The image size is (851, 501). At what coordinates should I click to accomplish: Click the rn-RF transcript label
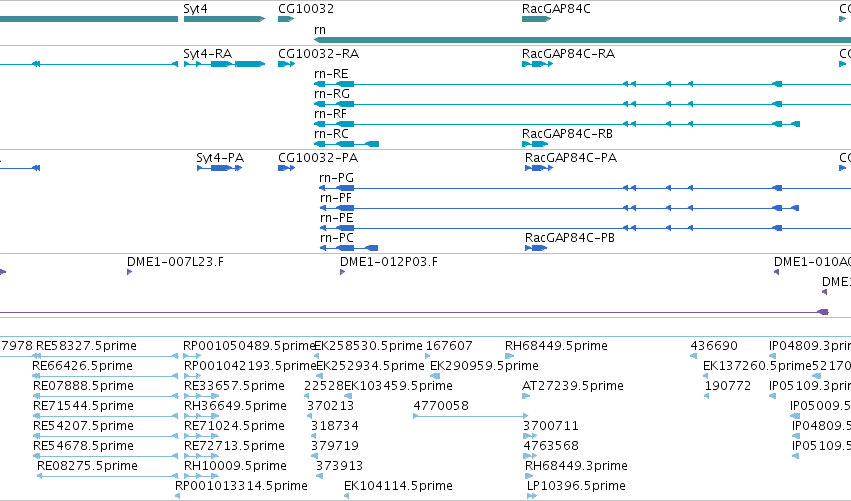coord(331,114)
